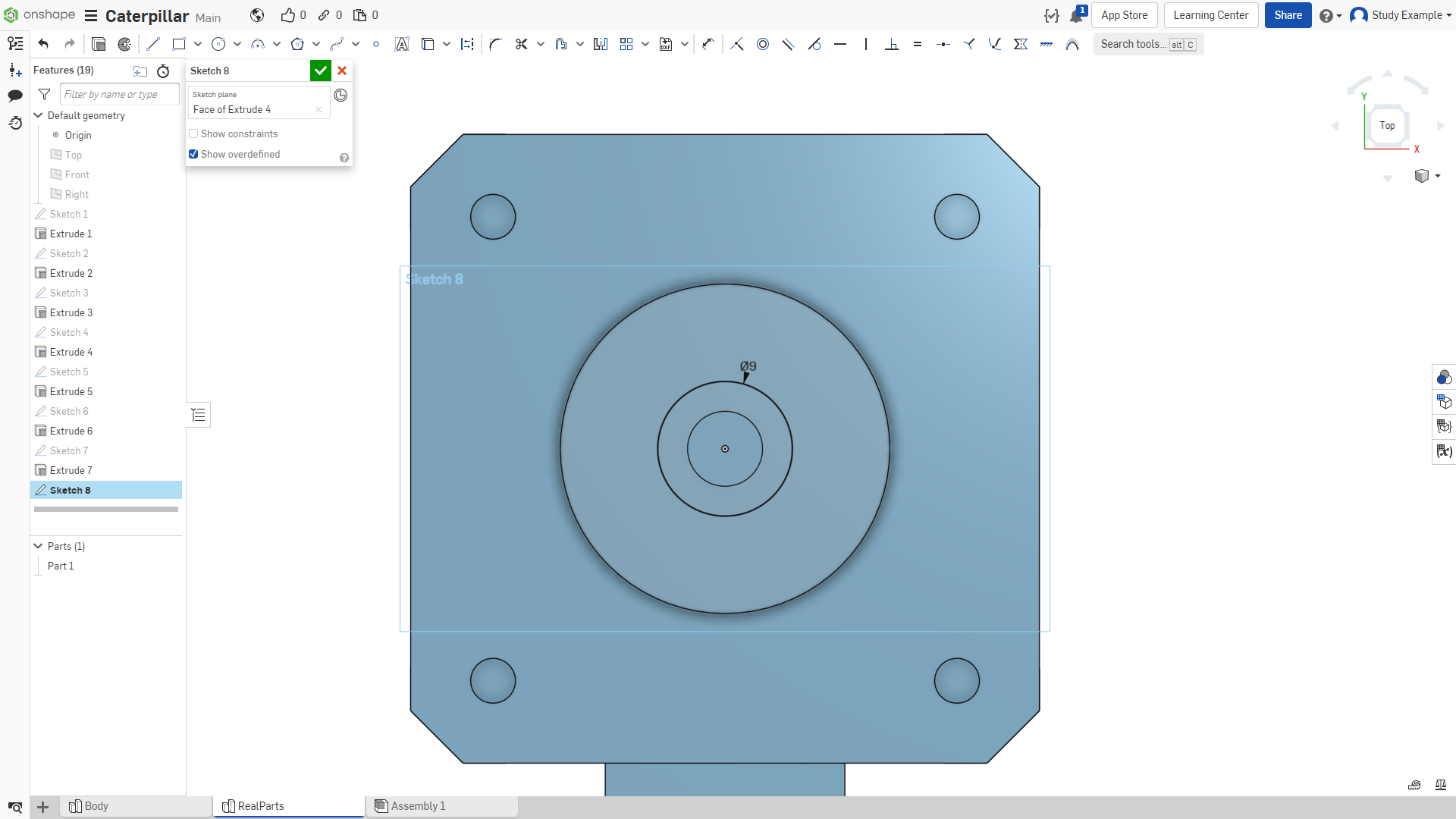Open the arc tool dropdown arrow
The image size is (1456, 819).
click(x=277, y=44)
